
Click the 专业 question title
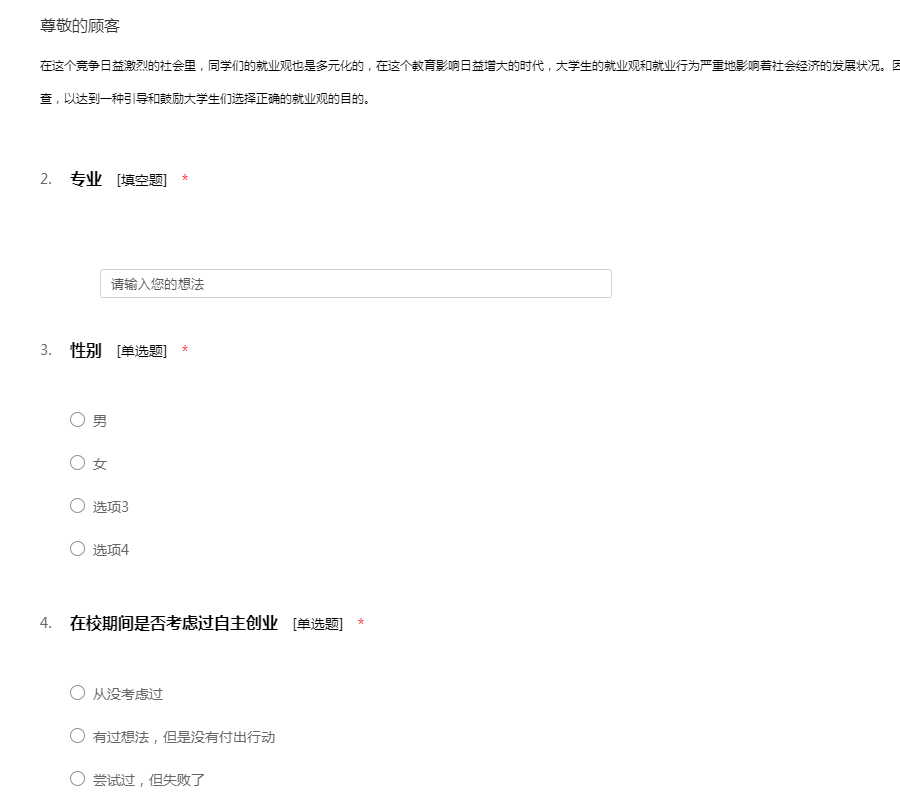[x=86, y=179]
